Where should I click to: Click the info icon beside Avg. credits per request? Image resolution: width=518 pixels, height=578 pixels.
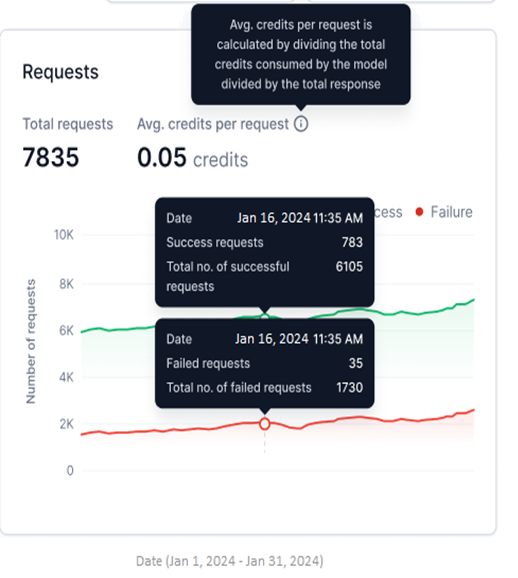[301, 124]
